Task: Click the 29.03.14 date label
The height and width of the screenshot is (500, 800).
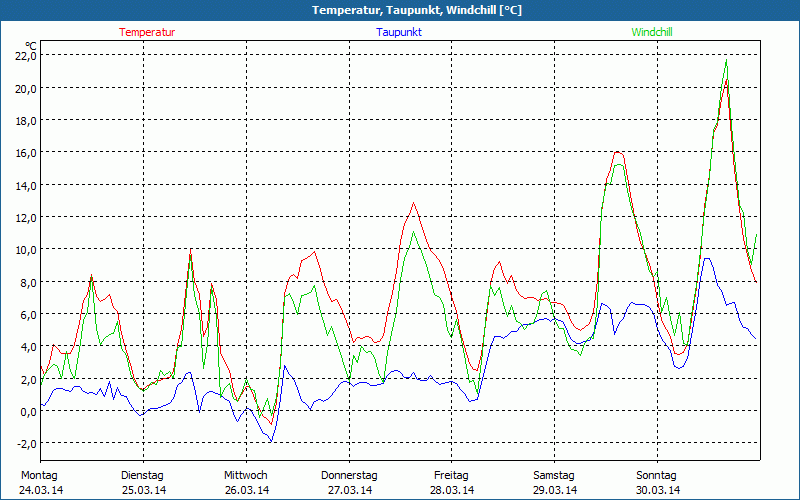Action: pyautogui.click(x=555, y=490)
